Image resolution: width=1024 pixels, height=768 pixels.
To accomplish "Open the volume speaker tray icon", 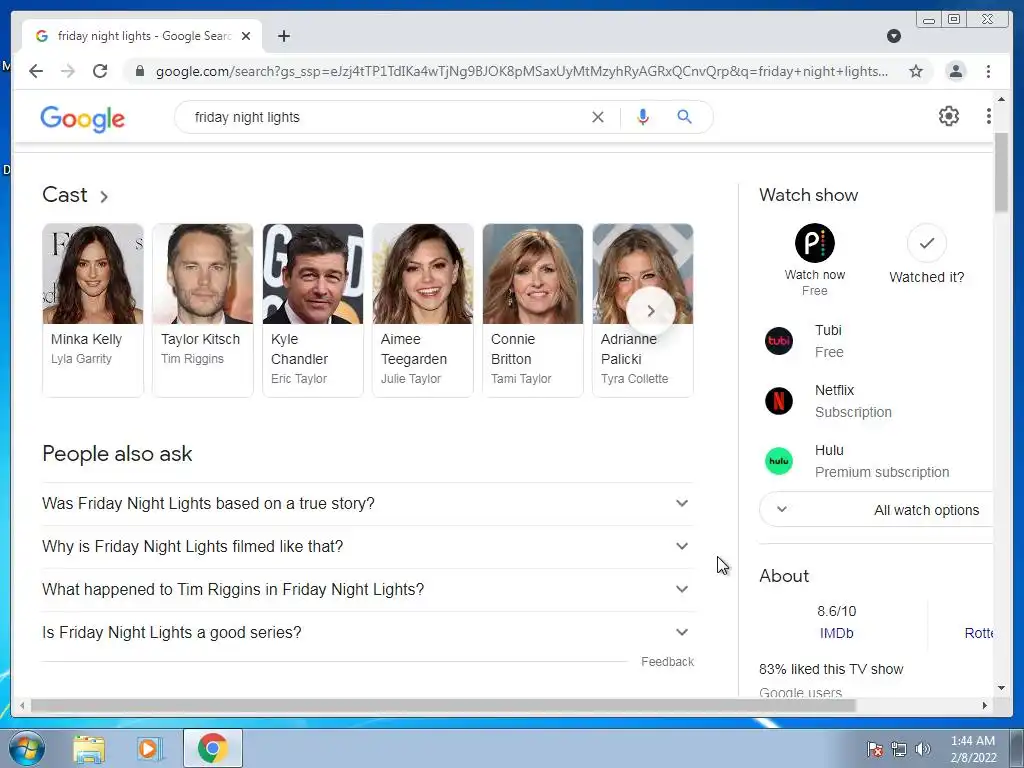I will (923, 749).
